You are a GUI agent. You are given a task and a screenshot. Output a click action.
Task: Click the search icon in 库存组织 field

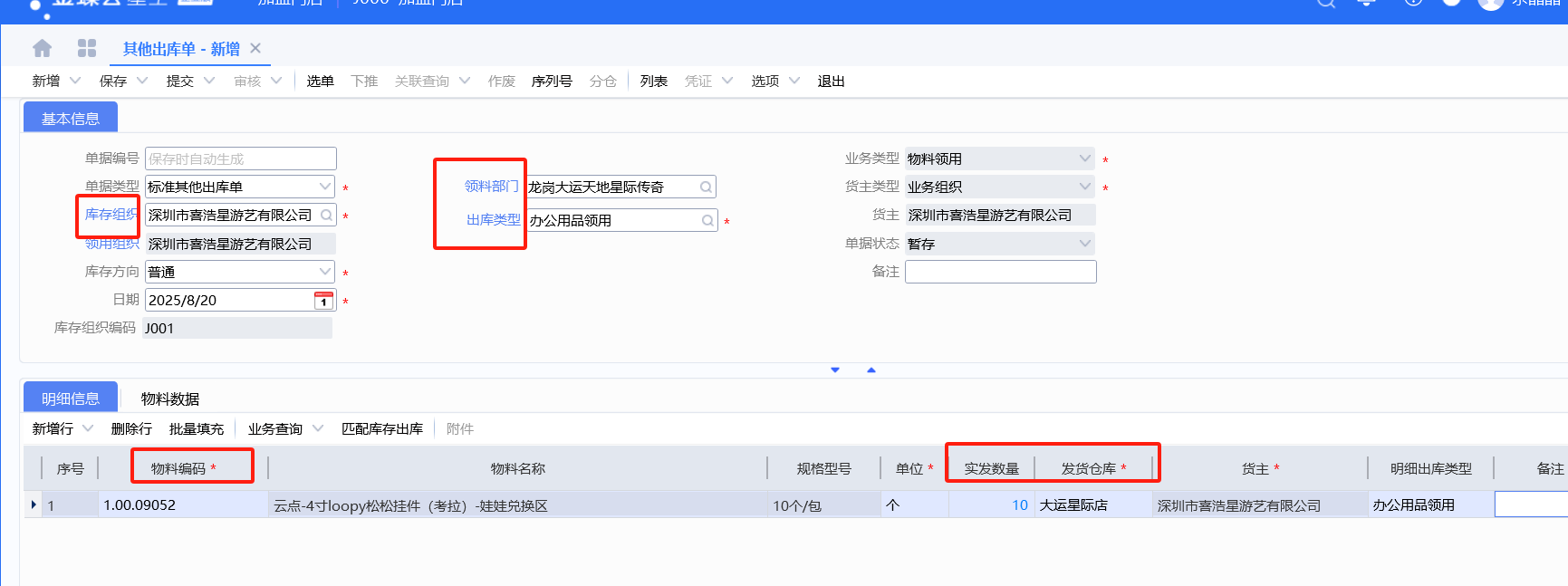(326, 216)
